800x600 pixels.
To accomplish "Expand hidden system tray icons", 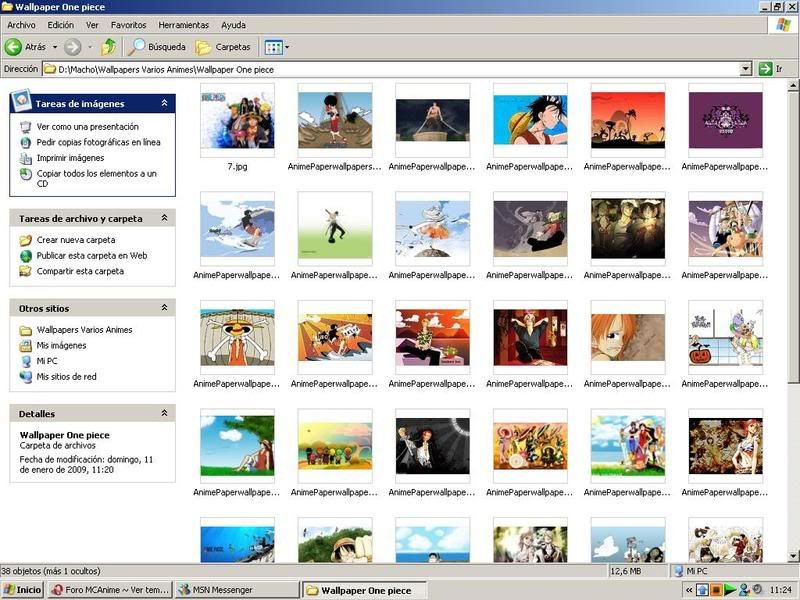I will point(689,590).
